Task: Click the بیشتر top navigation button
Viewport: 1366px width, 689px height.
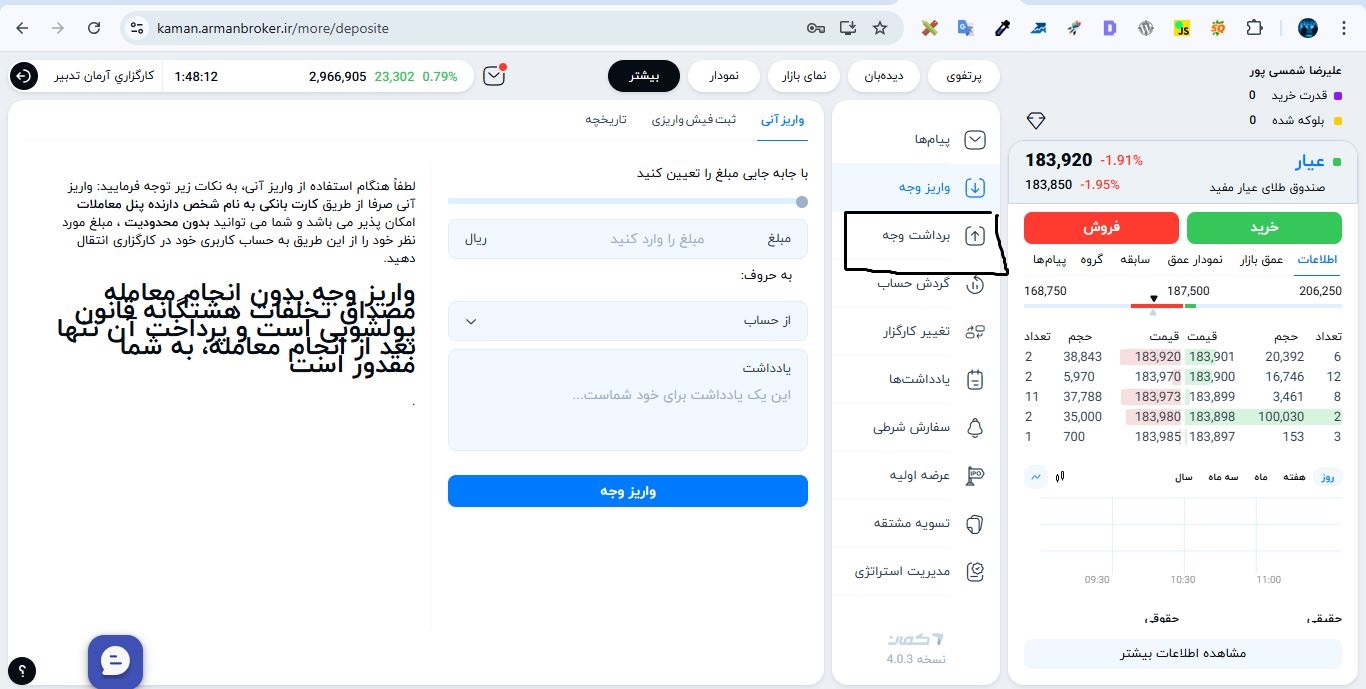Action: point(644,76)
